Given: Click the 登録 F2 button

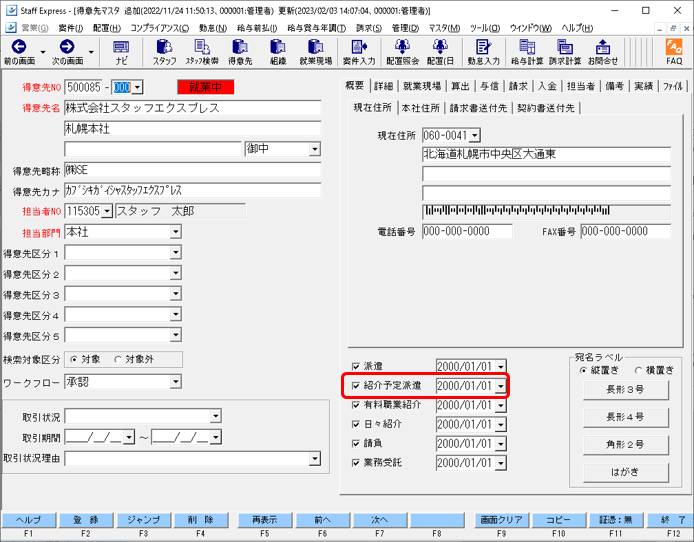Looking at the screenshot, I should (86, 520).
